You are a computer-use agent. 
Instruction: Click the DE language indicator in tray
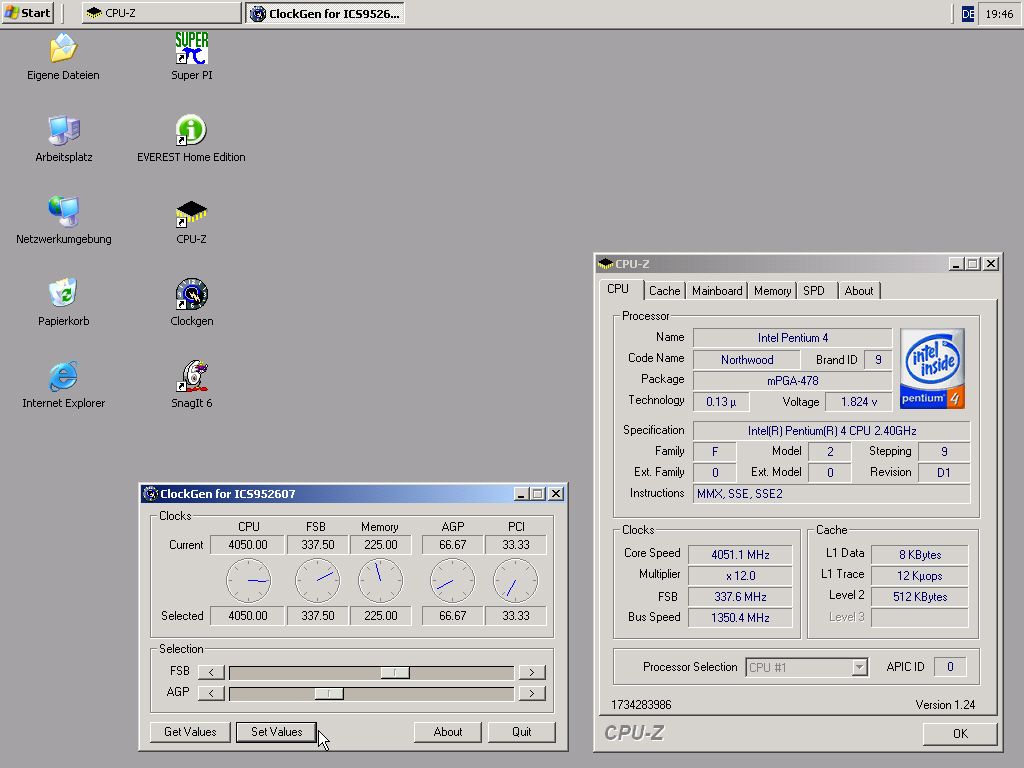pos(968,14)
